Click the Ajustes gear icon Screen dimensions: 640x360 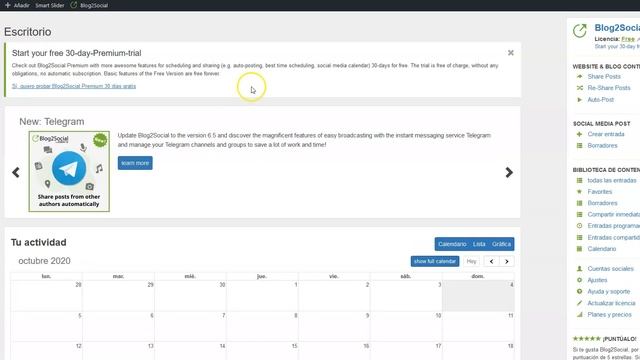[x=579, y=280]
